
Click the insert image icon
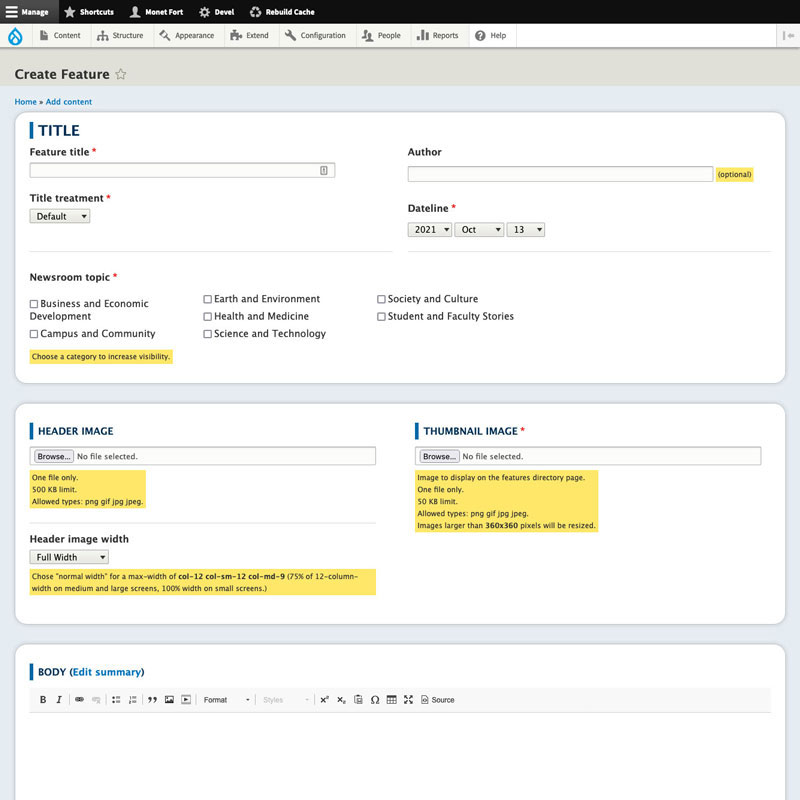click(x=169, y=699)
